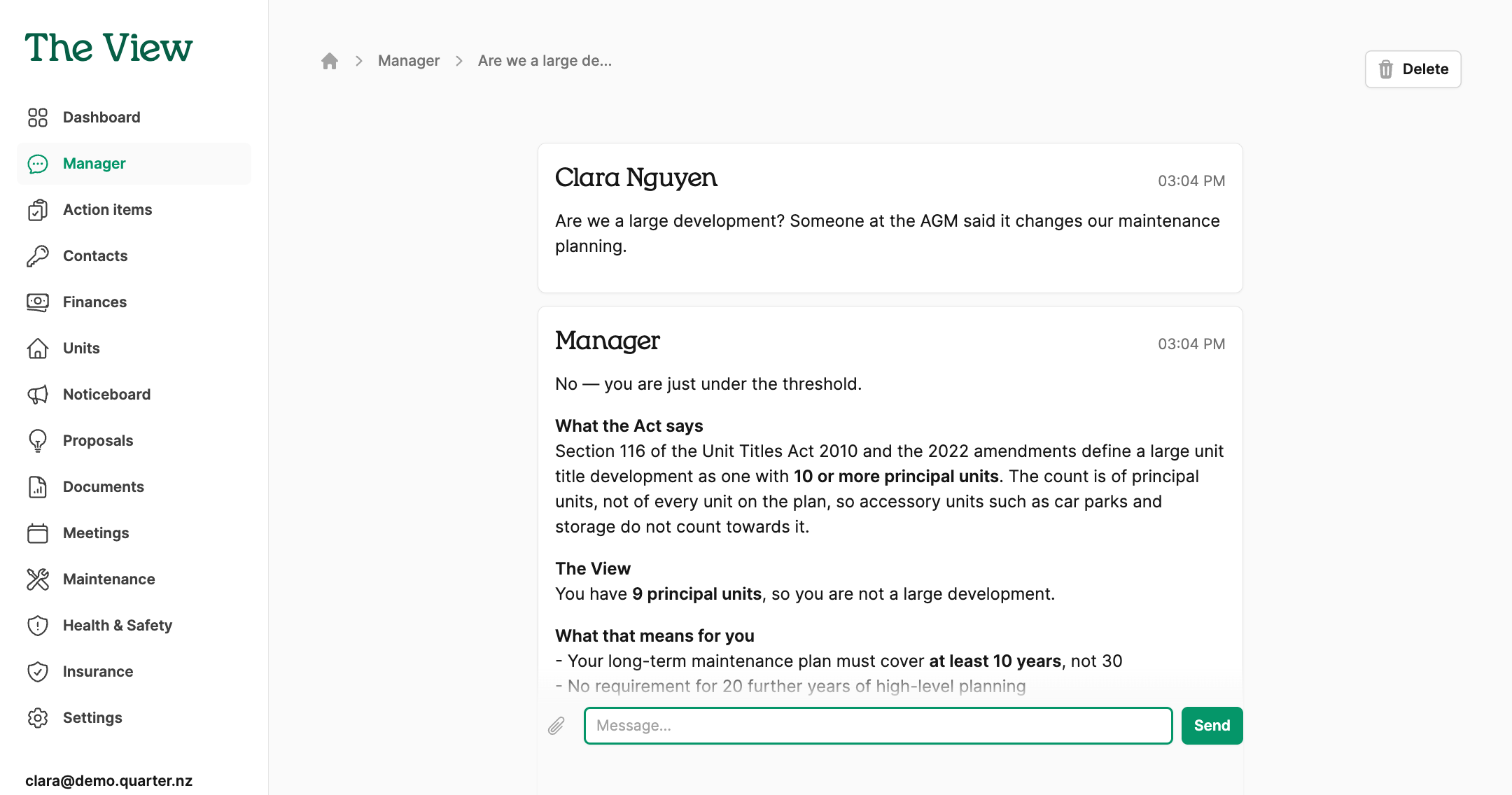Image resolution: width=1512 pixels, height=795 pixels.
Task: Open the Maintenance page
Action: 134,579
